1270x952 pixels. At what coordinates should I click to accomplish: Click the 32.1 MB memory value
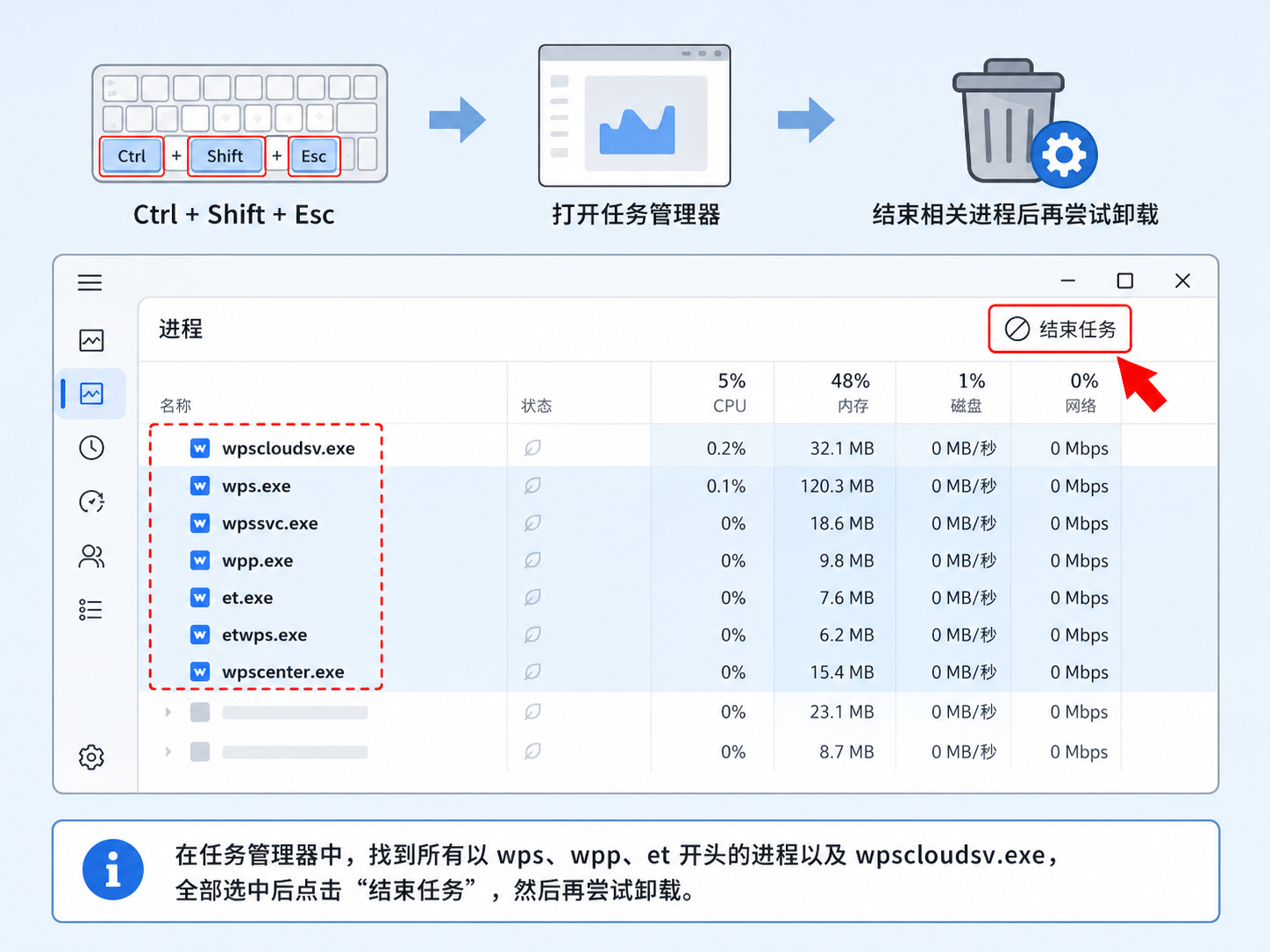(x=842, y=448)
